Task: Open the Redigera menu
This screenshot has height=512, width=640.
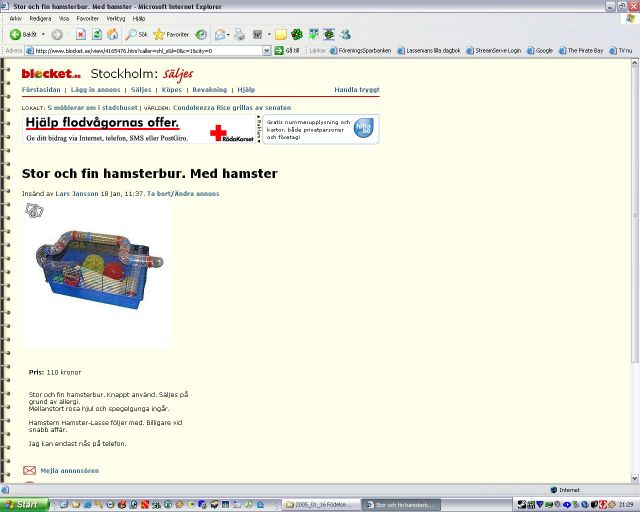Action: (x=40, y=19)
